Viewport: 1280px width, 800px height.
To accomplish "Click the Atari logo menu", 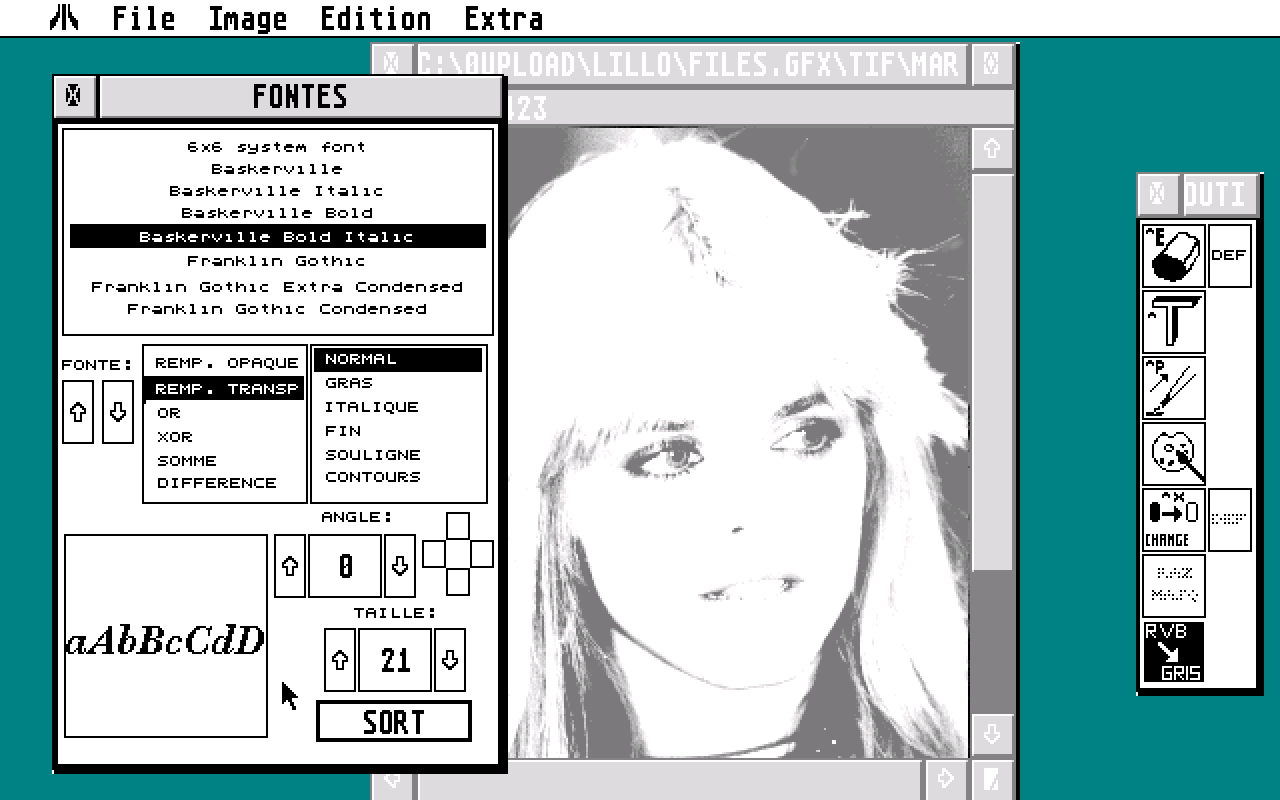I will click(64, 18).
